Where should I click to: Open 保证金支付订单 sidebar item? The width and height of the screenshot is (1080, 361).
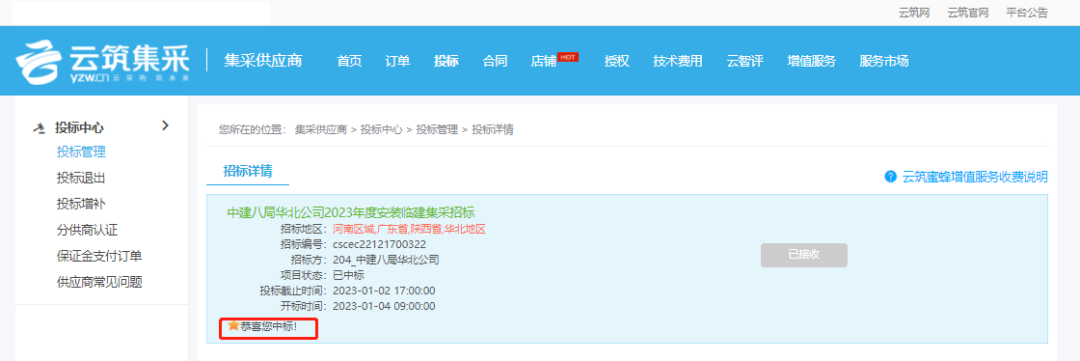point(100,256)
